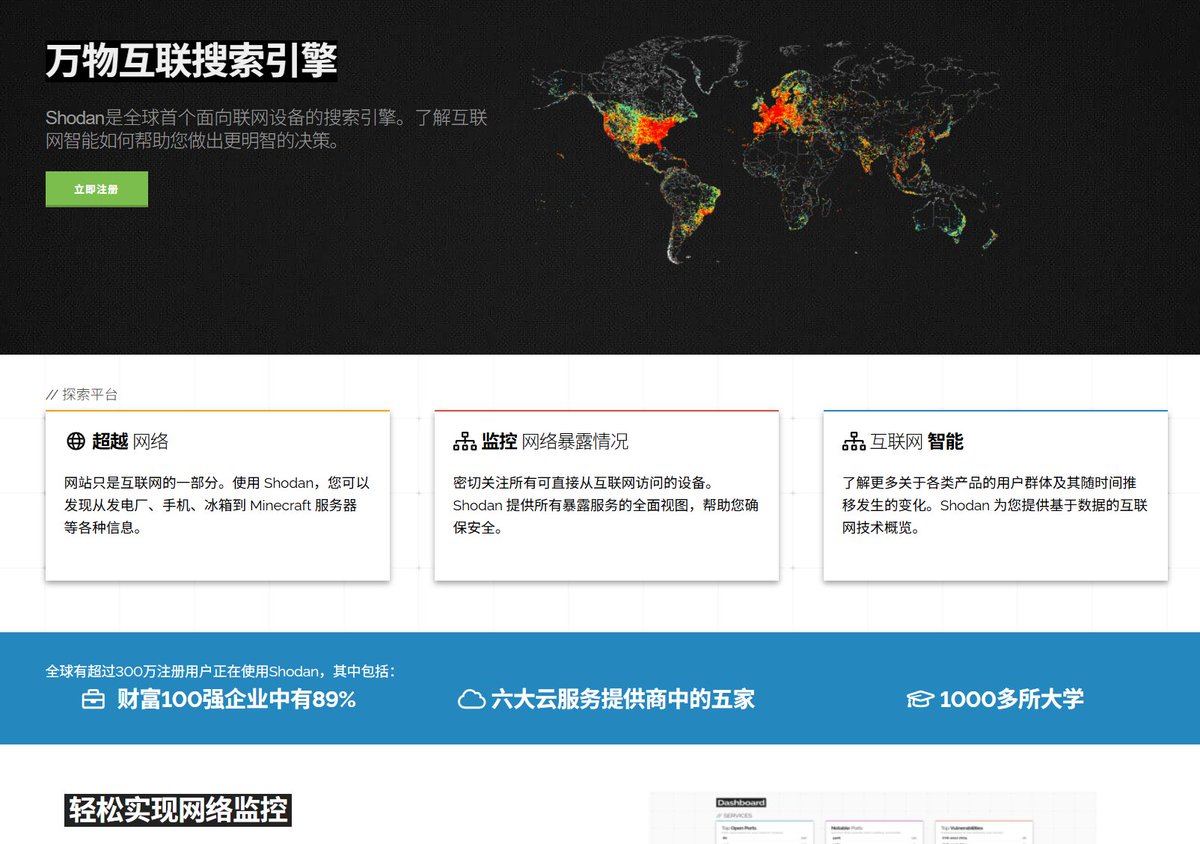Click the 六大云服务提供商中的五家 text
Viewport: 1200px width, 844px height.
pos(623,699)
